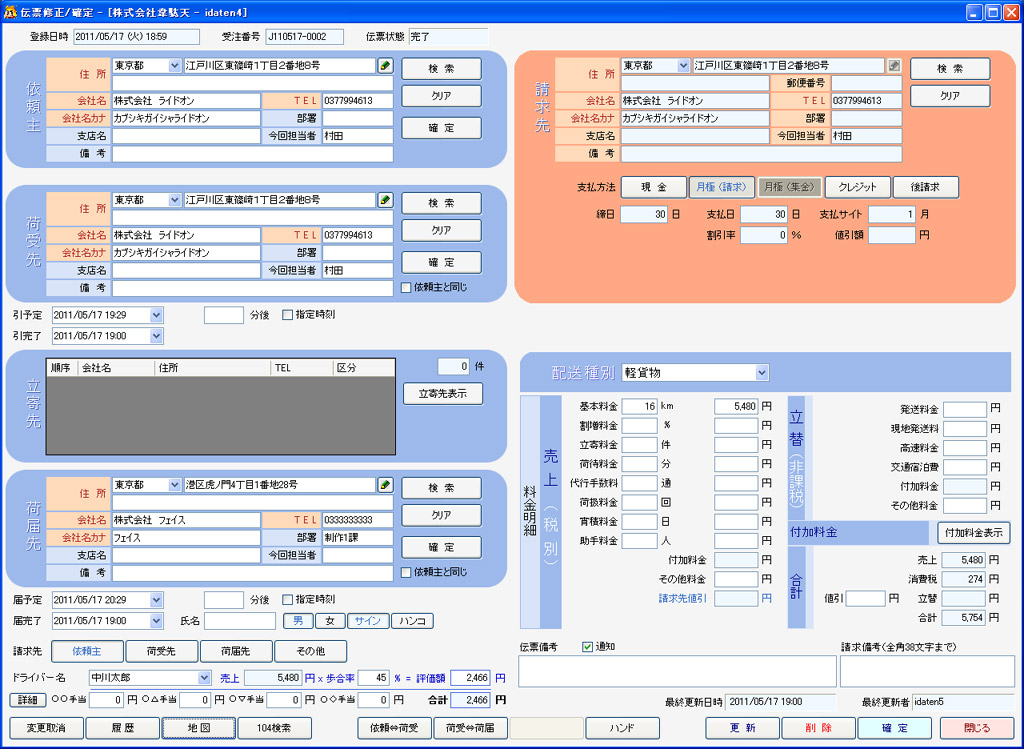
Task: Open the 荷届先 prefecture dropdown
Action: coord(174,485)
